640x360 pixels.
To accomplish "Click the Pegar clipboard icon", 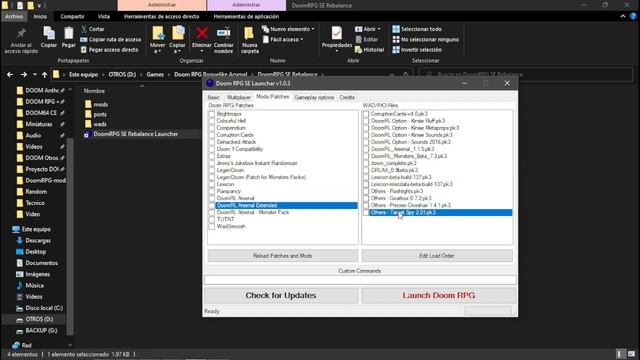I will click(69, 33).
